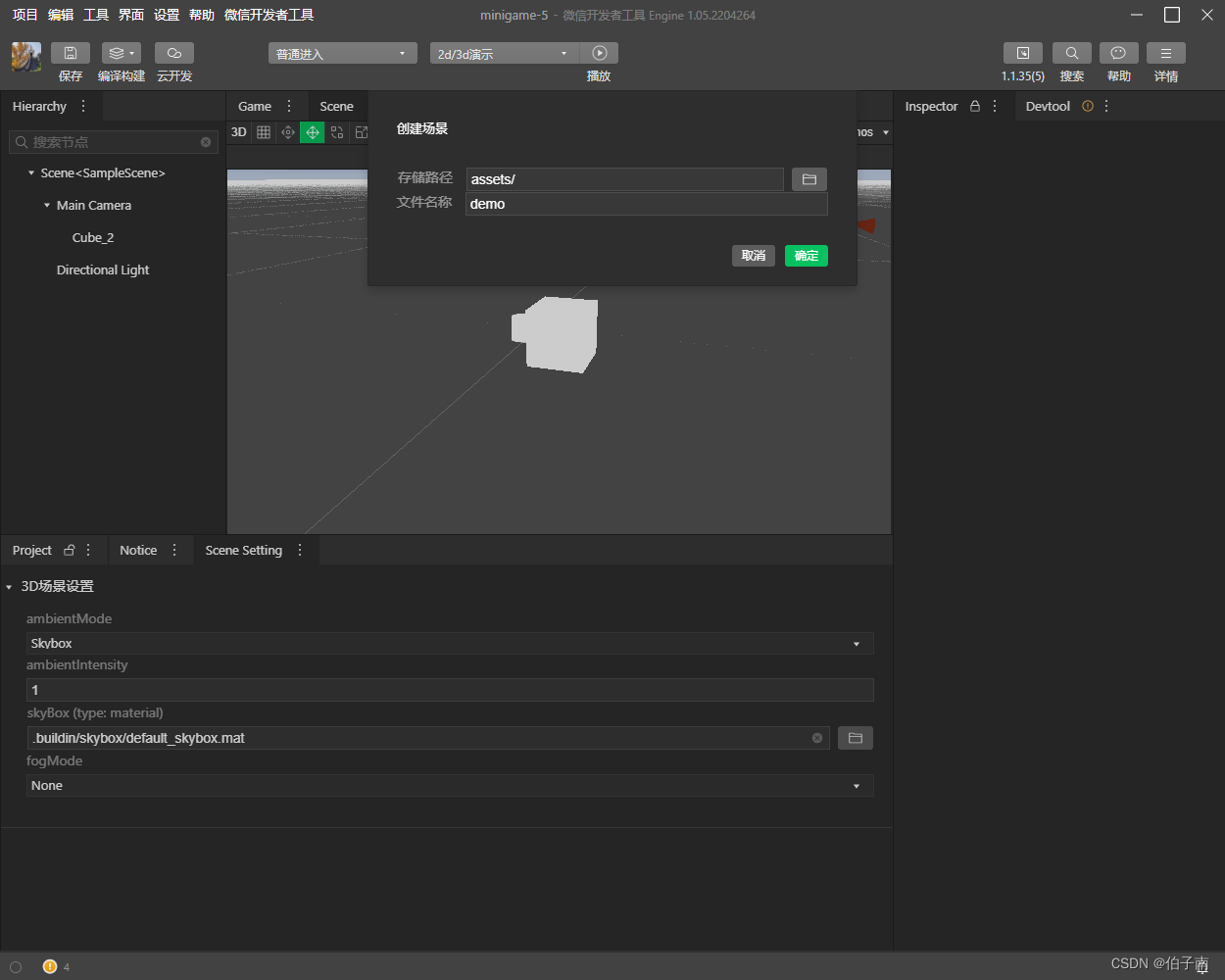Open the ambientMode Skybox dropdown
The width and height of the screenshot is (1225, 980).
[x=450, y=643]
